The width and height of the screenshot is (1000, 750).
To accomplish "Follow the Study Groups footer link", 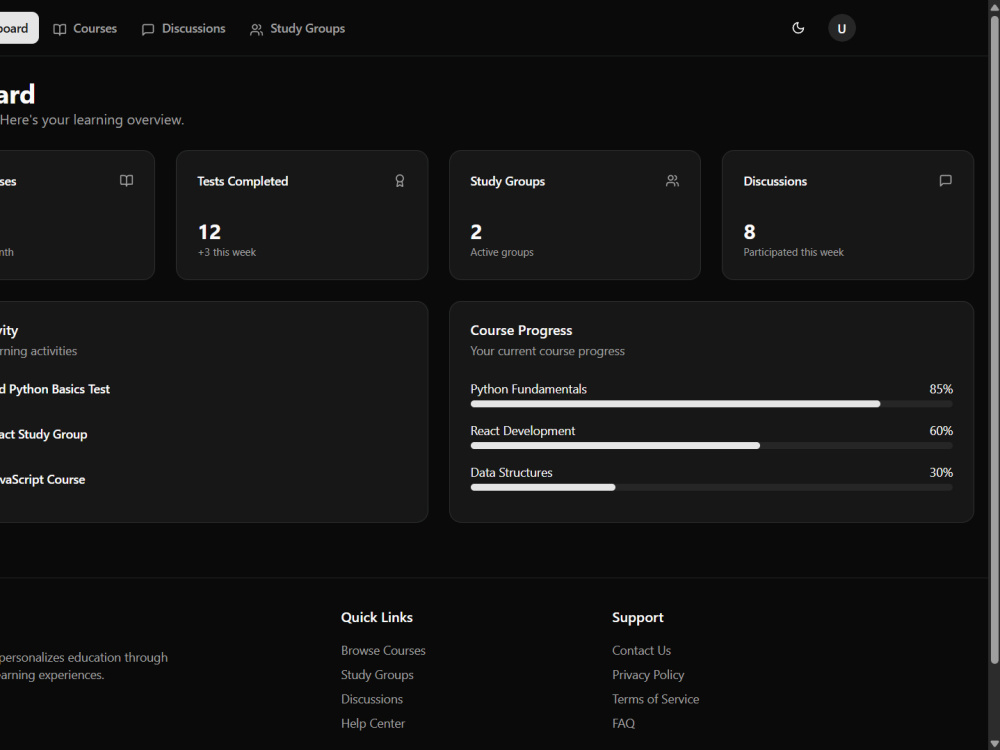I will tap(377, 675).
